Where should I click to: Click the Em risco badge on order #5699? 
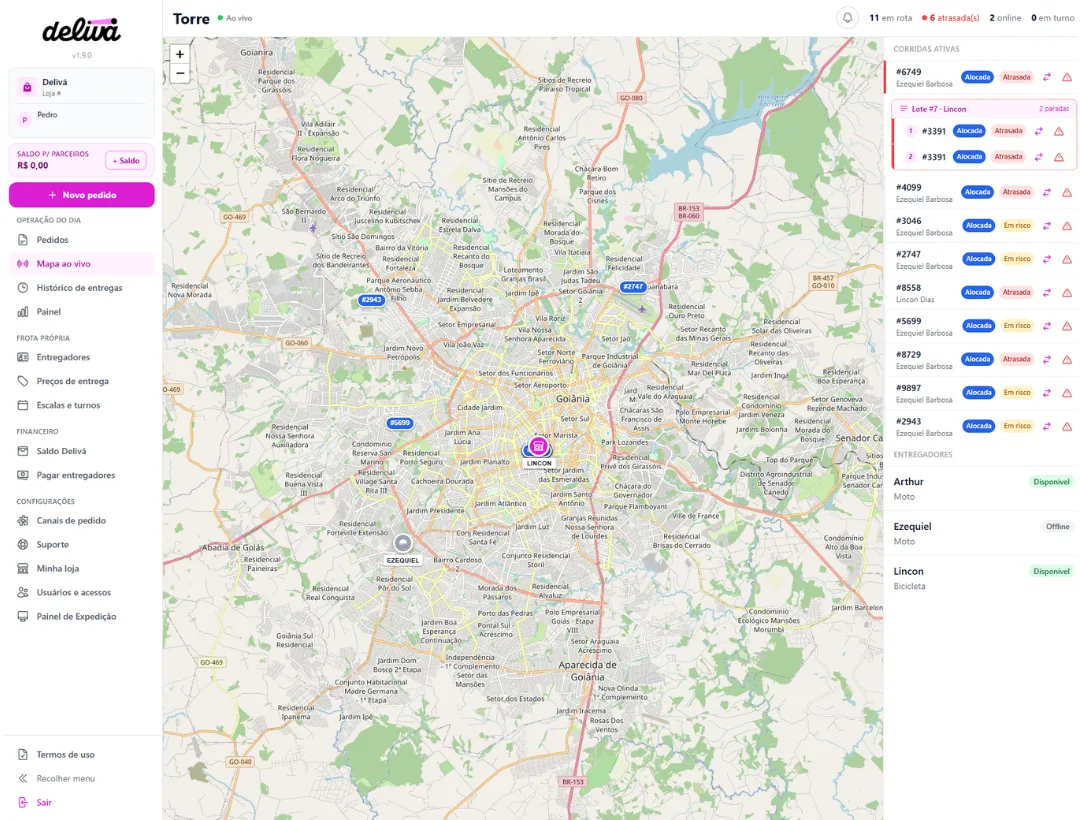pyautogui.click(x=1017, y=326)
